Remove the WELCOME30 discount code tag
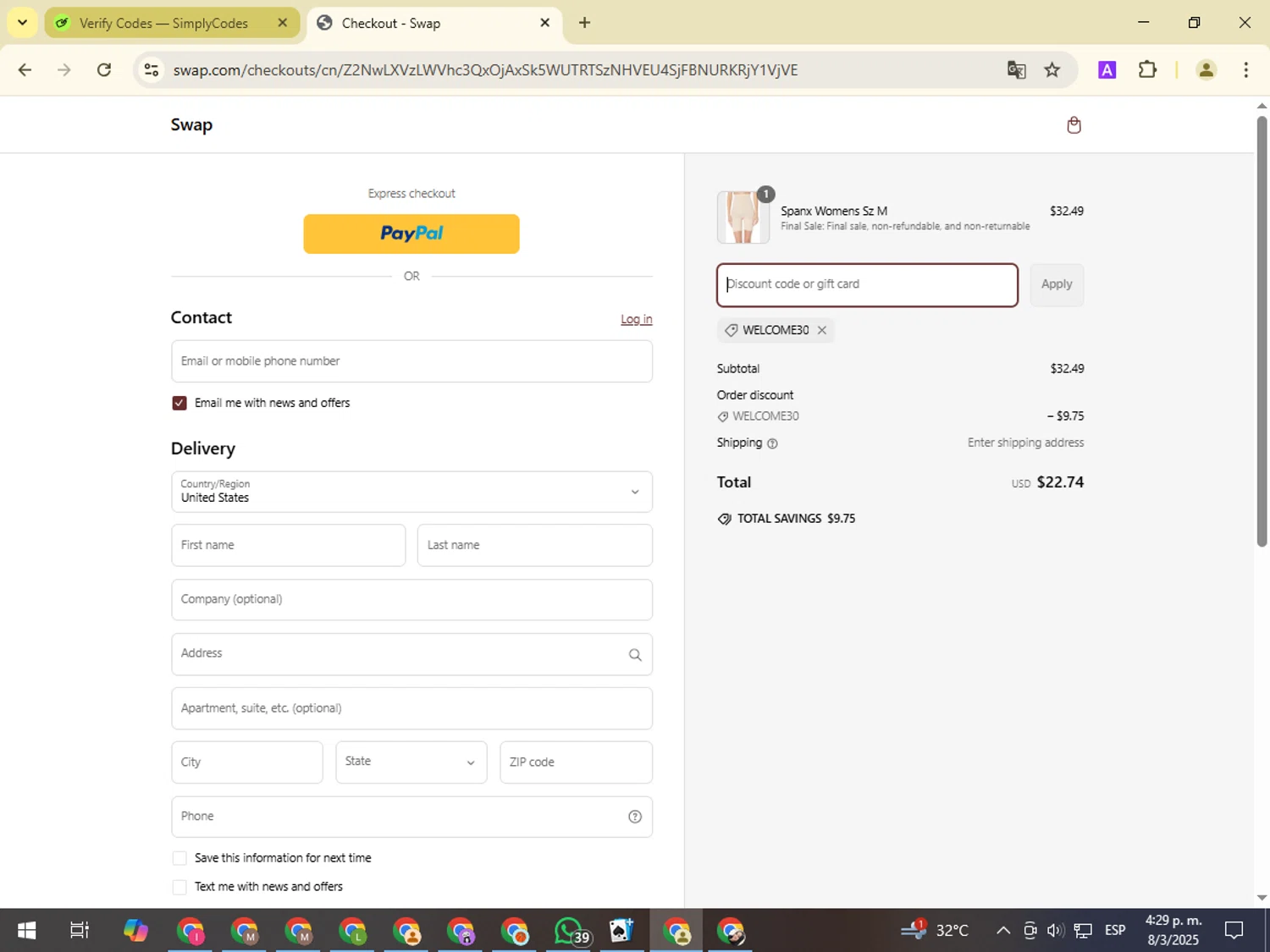This screenshot has height=952, width=1270. tap(821, 330)
